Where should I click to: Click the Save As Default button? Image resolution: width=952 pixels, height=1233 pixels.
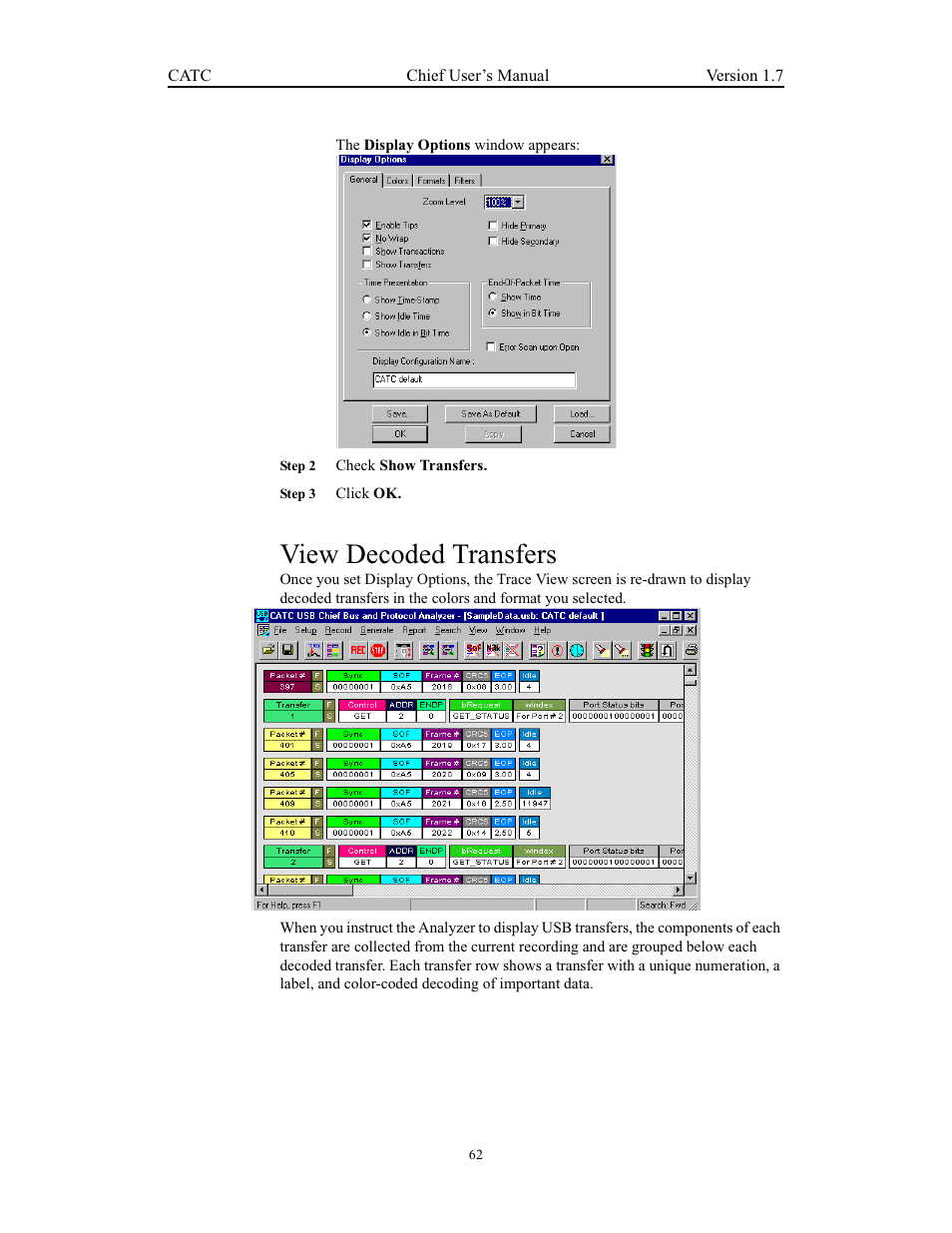(x=490, y=413)
